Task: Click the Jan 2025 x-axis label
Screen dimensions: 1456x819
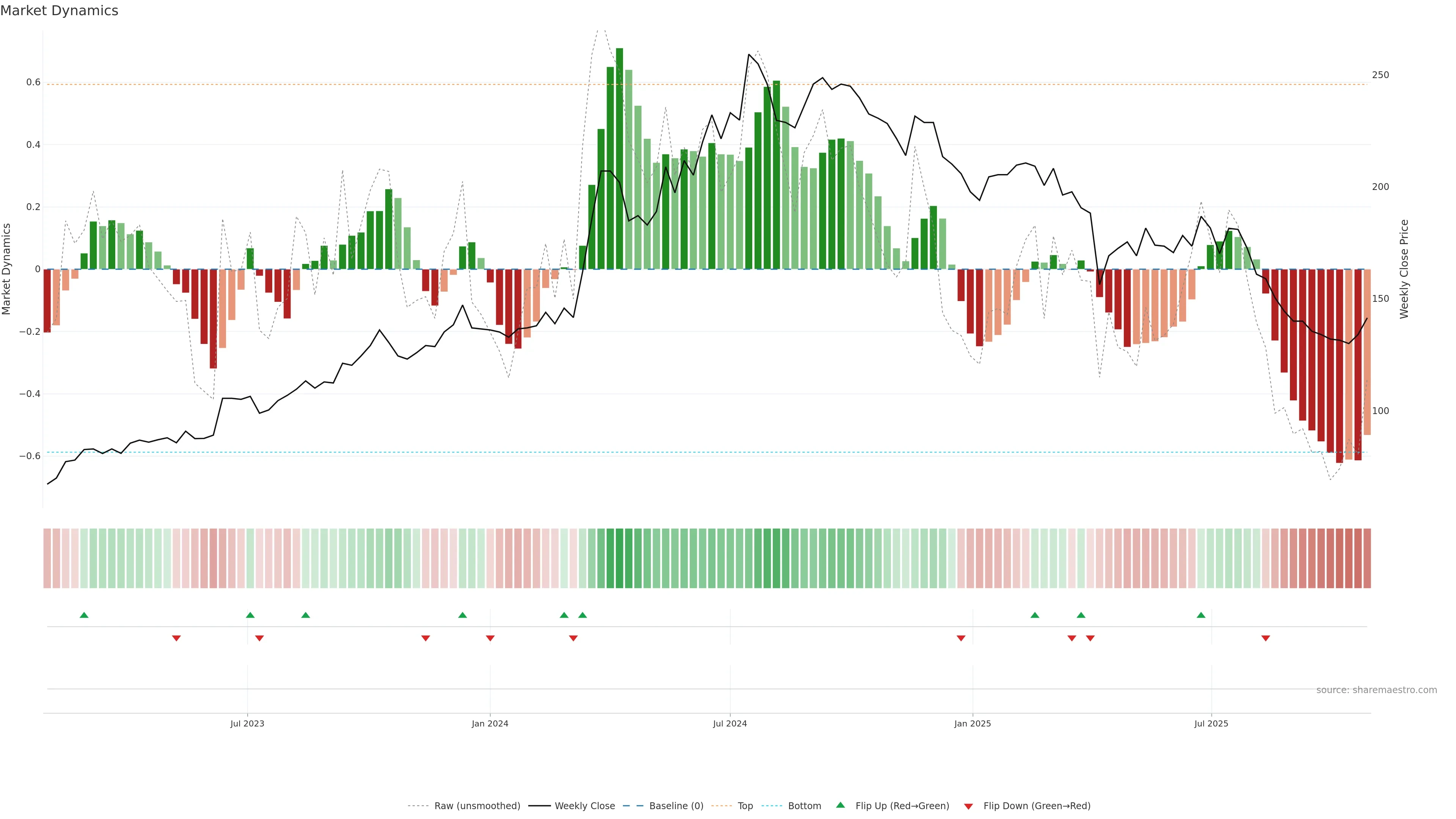Action: click(972, 723)
